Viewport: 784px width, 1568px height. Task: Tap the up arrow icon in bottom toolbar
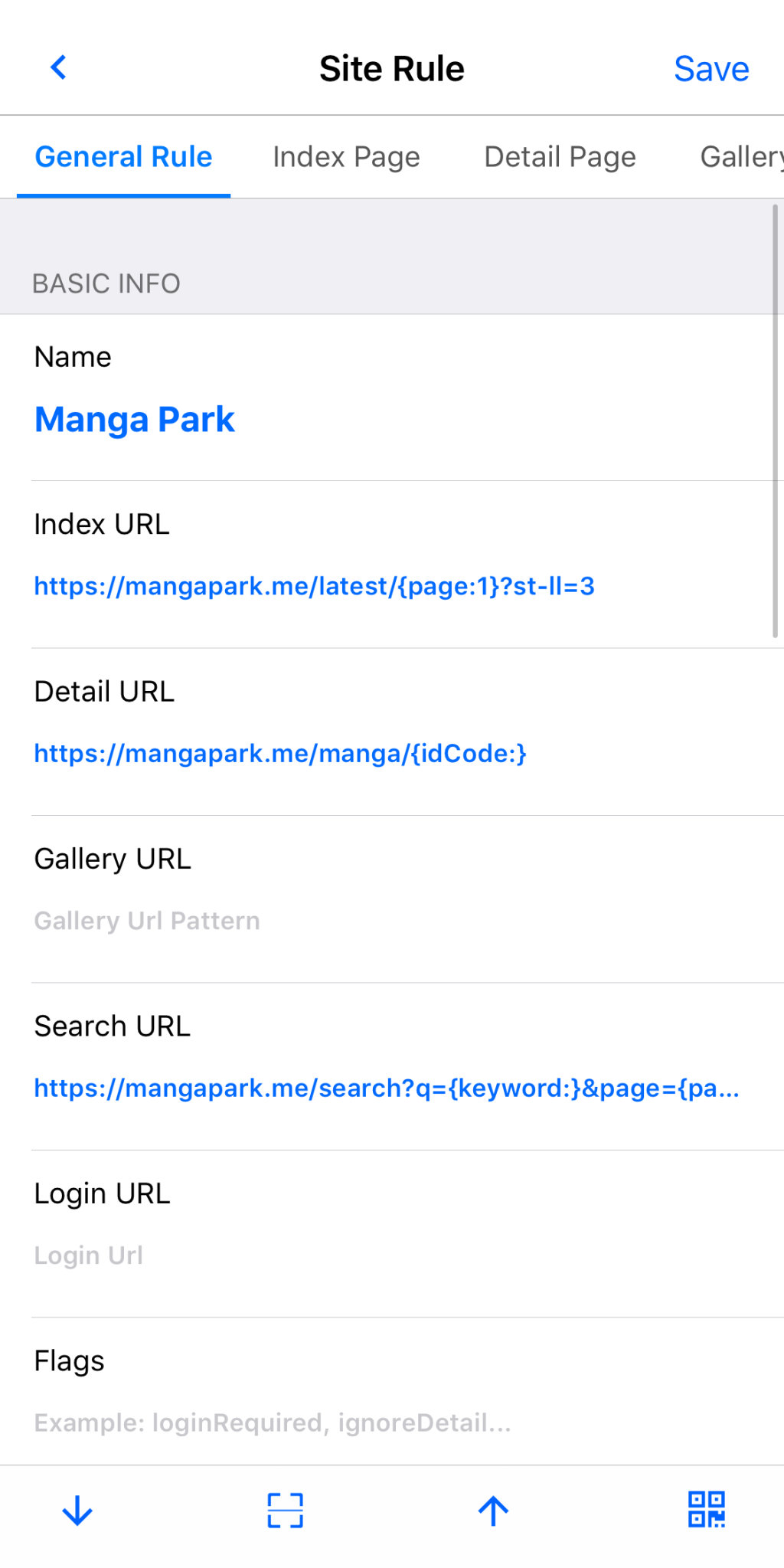[x=493, y=1511]
